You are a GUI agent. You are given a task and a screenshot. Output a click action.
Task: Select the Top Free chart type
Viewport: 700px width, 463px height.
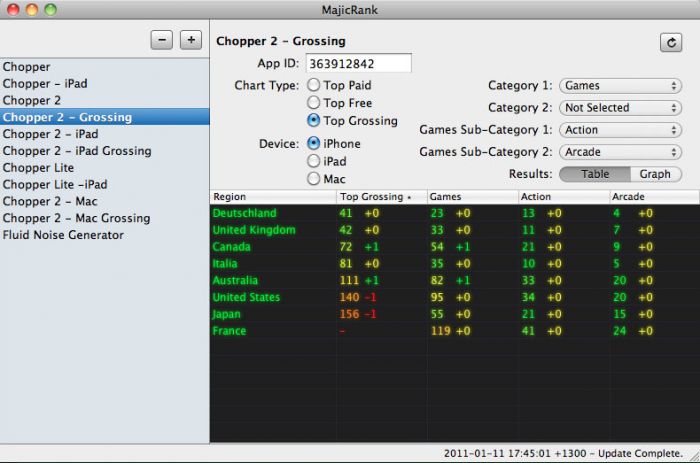point(315,103)
